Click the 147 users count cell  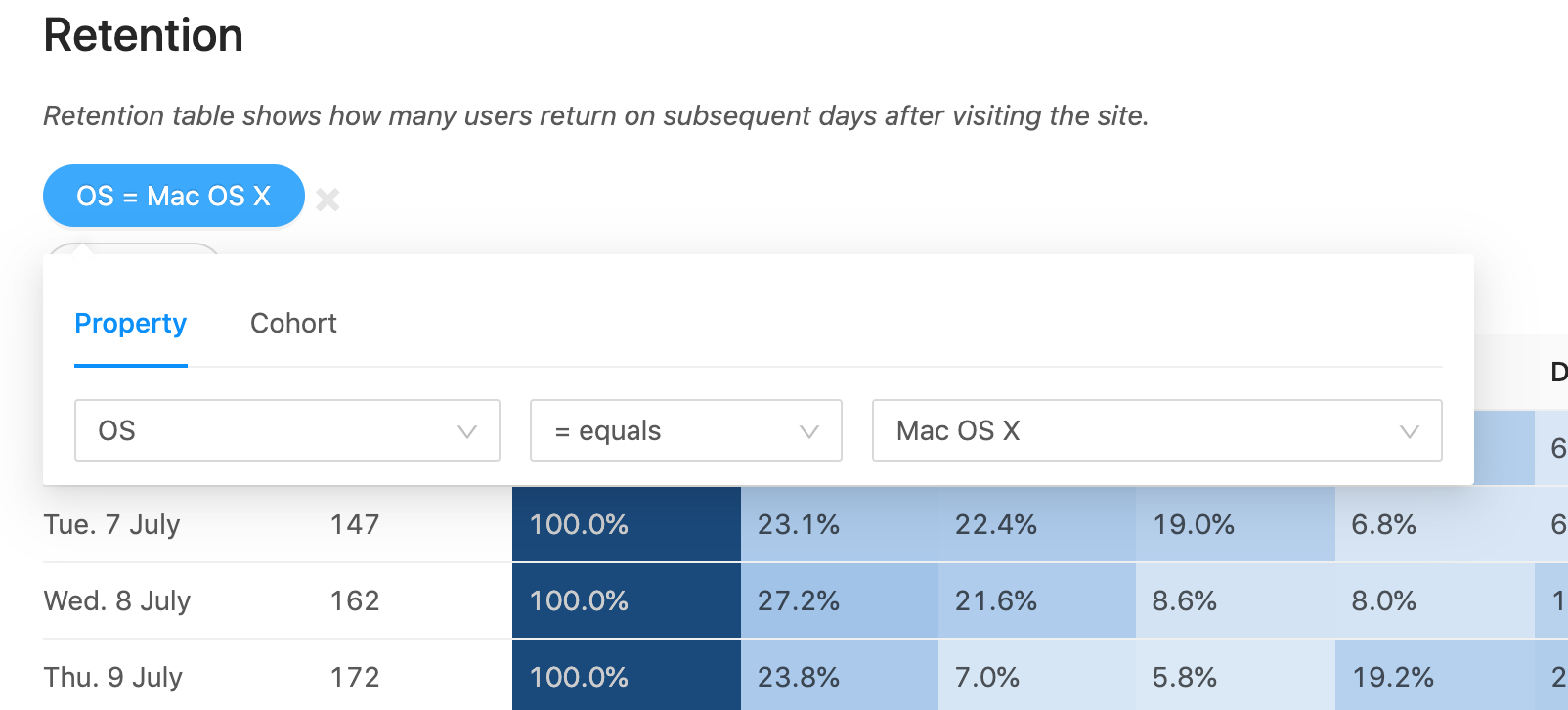(x=355, y=525)
